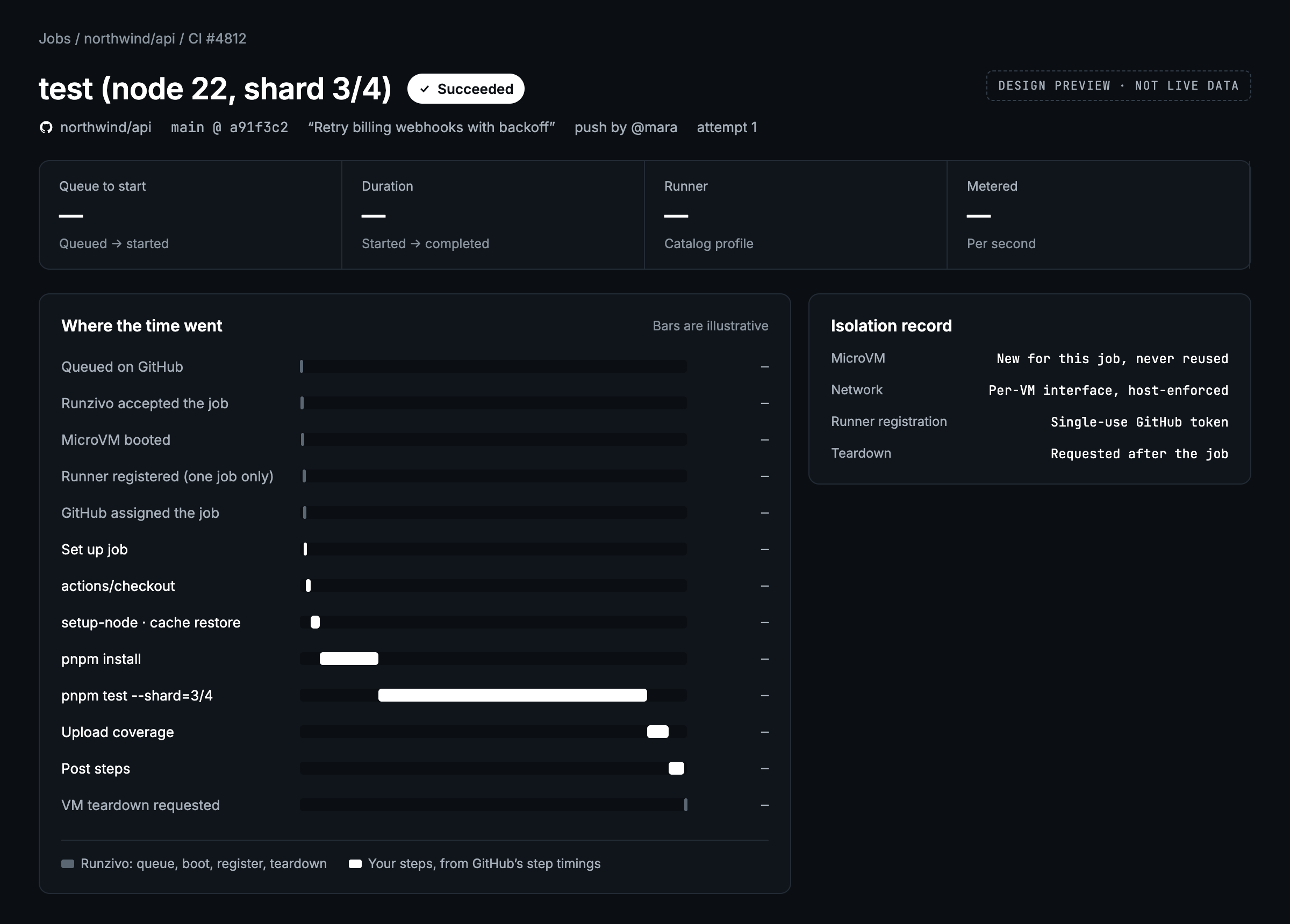Click the pnpm install timeline bar
The height and width of the screenshot is (924, 1290).
click(349, 659)
